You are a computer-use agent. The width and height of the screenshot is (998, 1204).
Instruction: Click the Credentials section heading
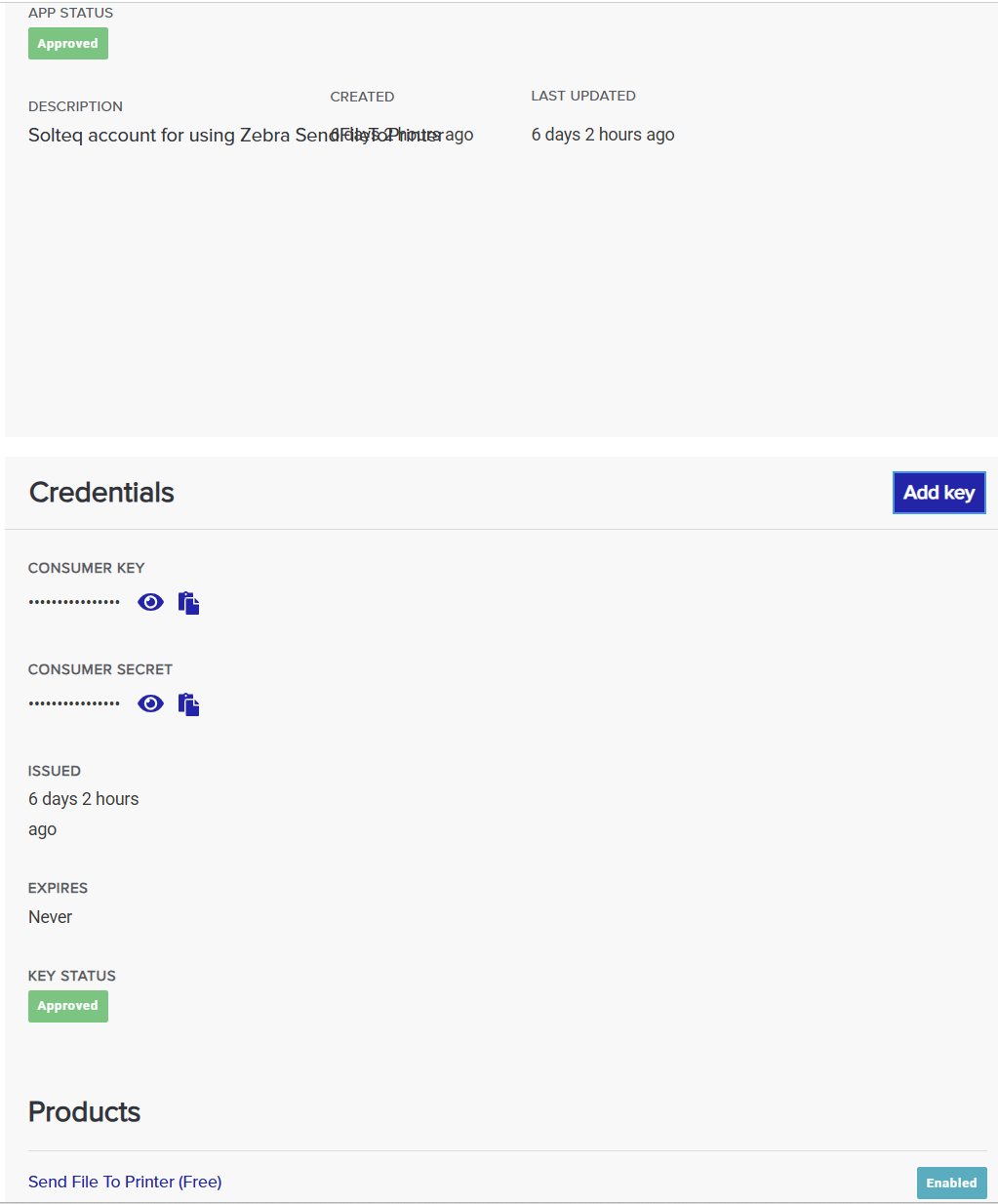click(x=101, y=493)
